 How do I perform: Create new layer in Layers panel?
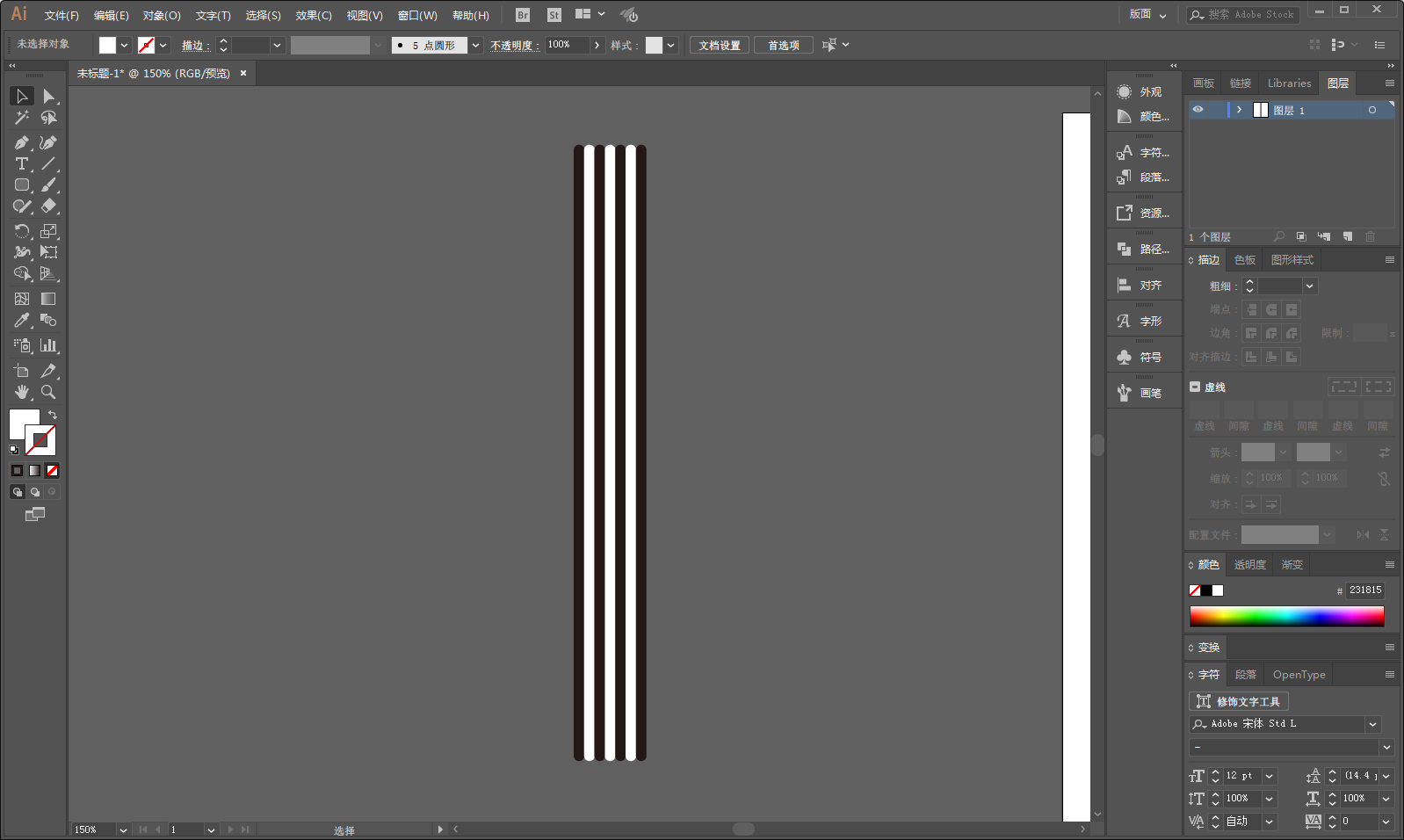pos(1348,236)
